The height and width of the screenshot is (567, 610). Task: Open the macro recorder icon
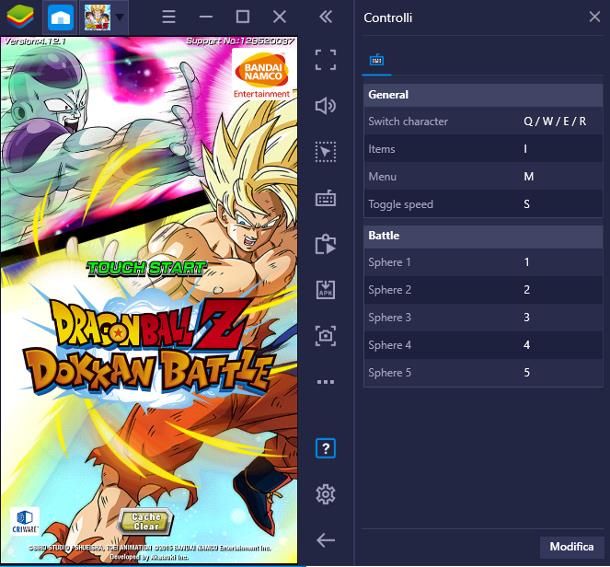pos(326,244)
